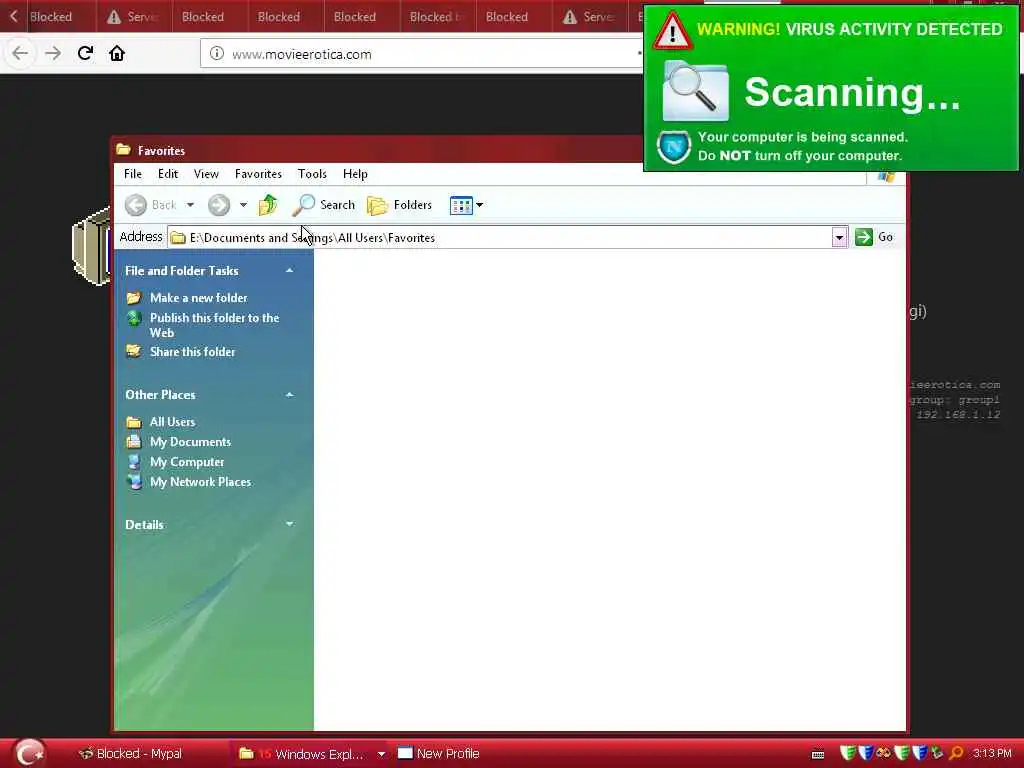Click the Favorites folder icon in title bar
Viewport: 1024px width, 768px height.
pos(123,150)
